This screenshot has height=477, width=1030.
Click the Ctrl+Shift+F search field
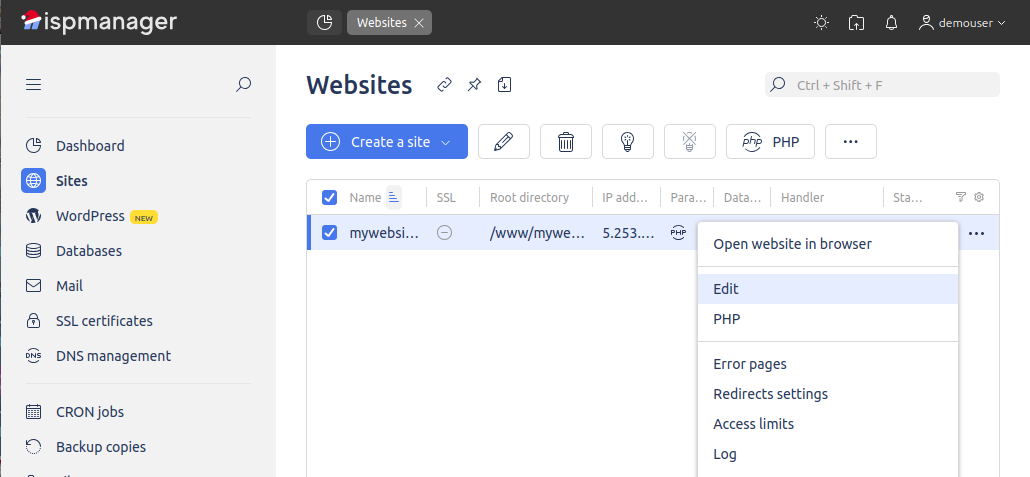tap(890, 85)
